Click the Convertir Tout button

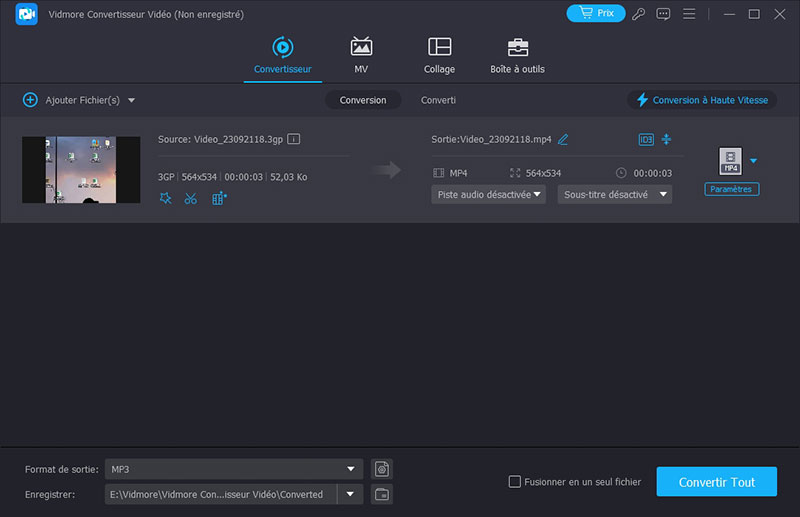tap(716, 482)
